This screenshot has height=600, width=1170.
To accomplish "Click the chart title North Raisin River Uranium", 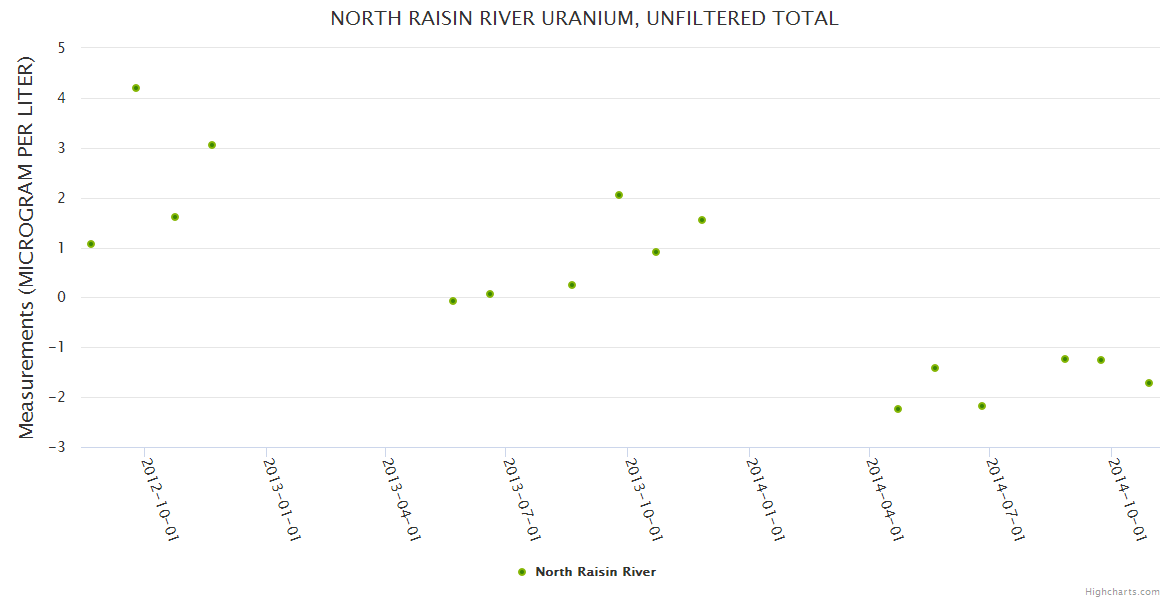I will (x=584, y=19).
